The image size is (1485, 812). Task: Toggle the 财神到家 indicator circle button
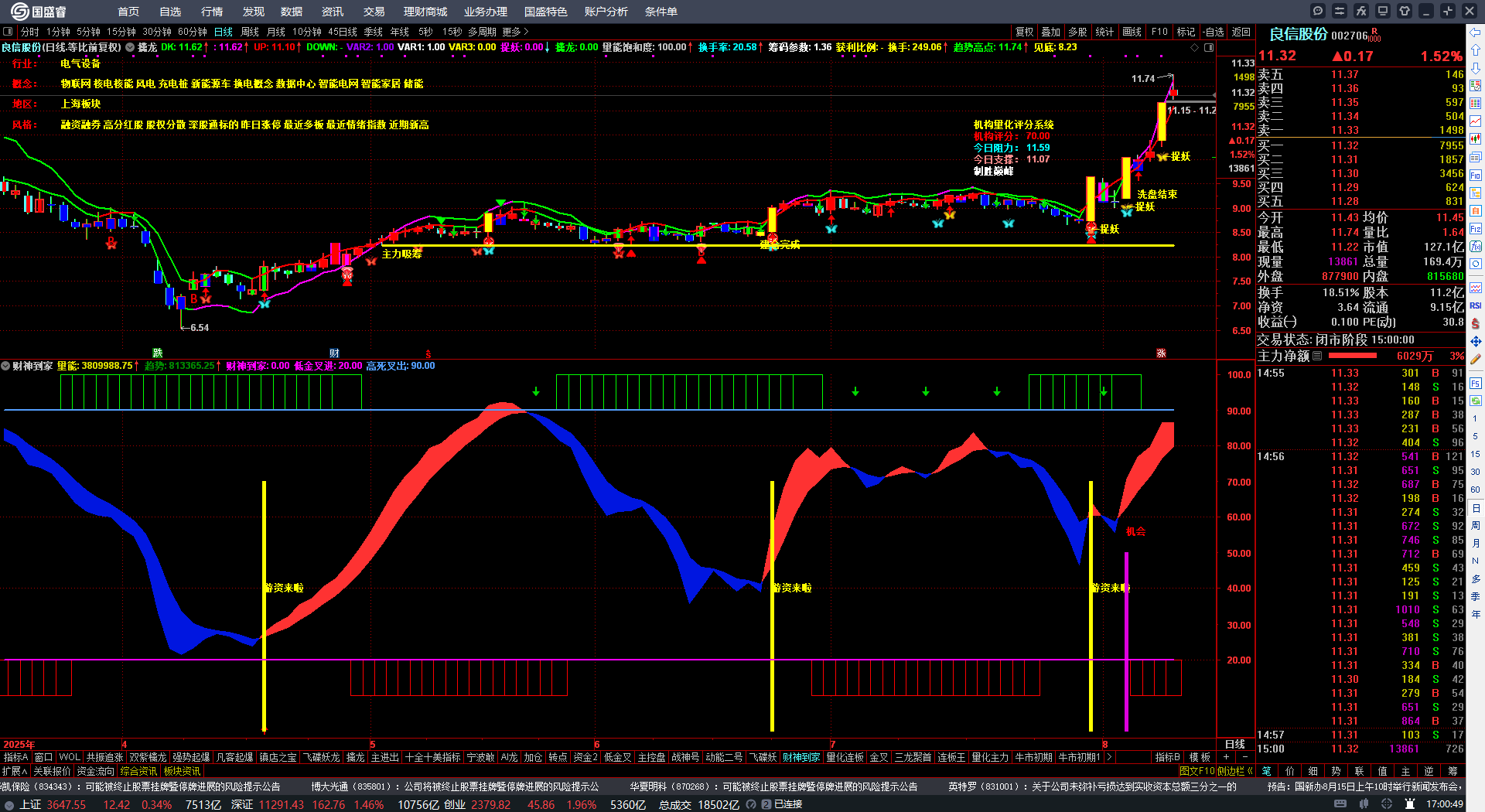click(5, 366)
